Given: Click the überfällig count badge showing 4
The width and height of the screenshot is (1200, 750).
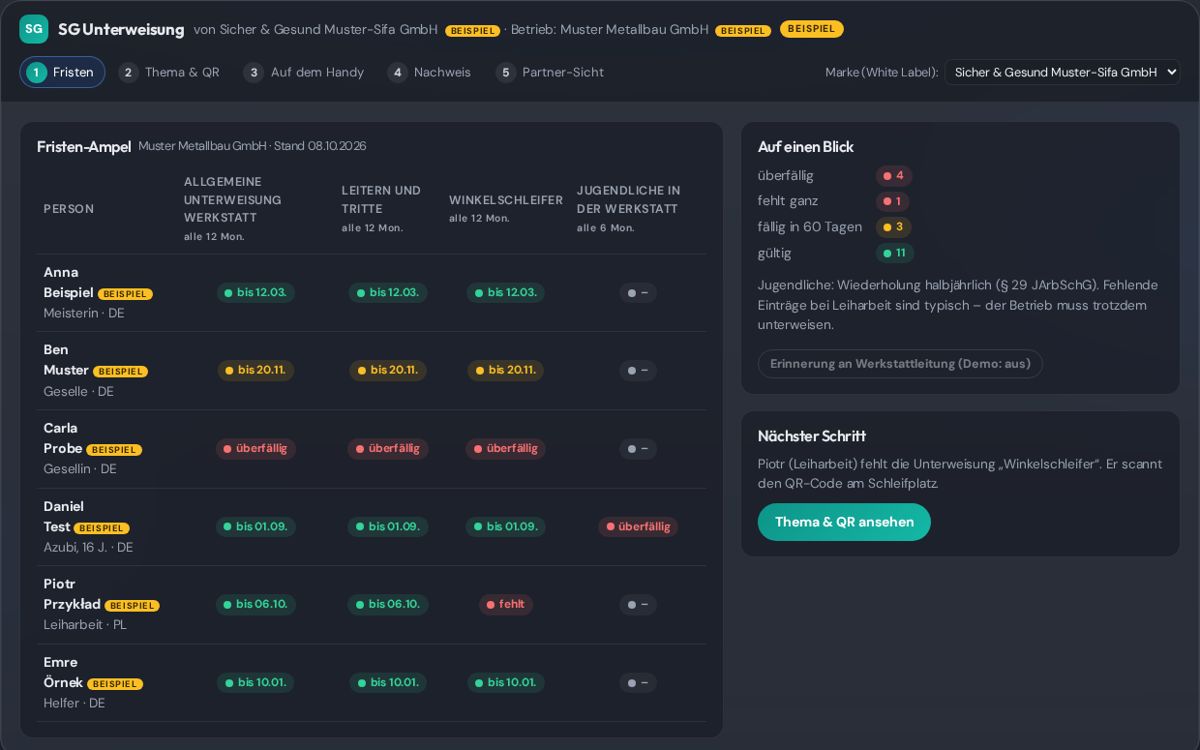Looking at the screenshot, I should pos(894,176).
